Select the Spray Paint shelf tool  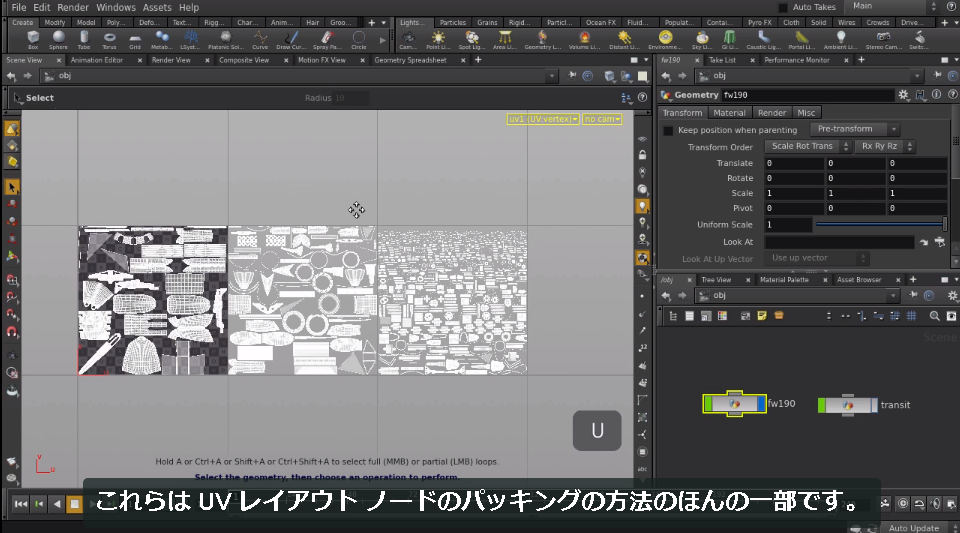[327, 40]
